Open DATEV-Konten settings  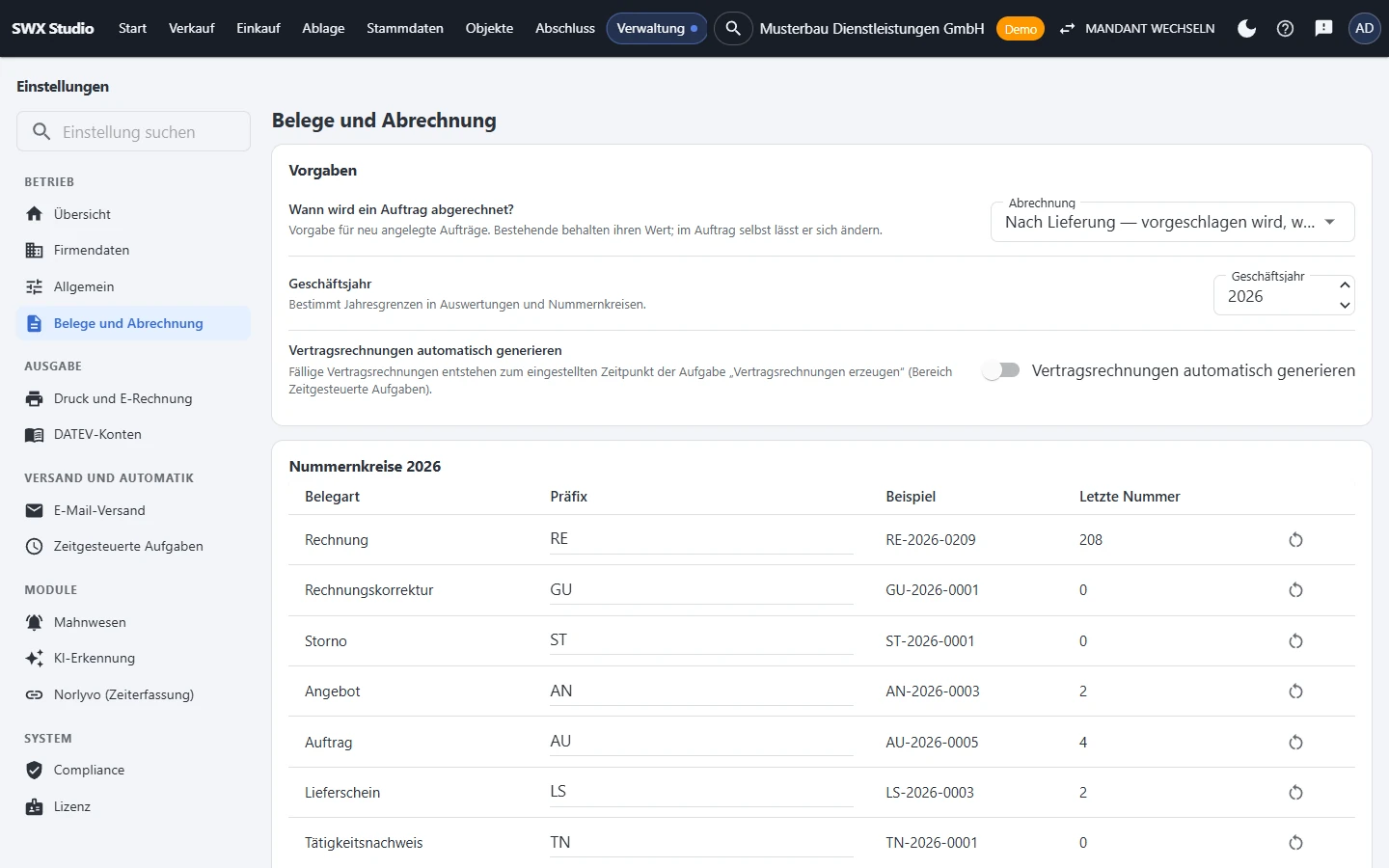133,435
